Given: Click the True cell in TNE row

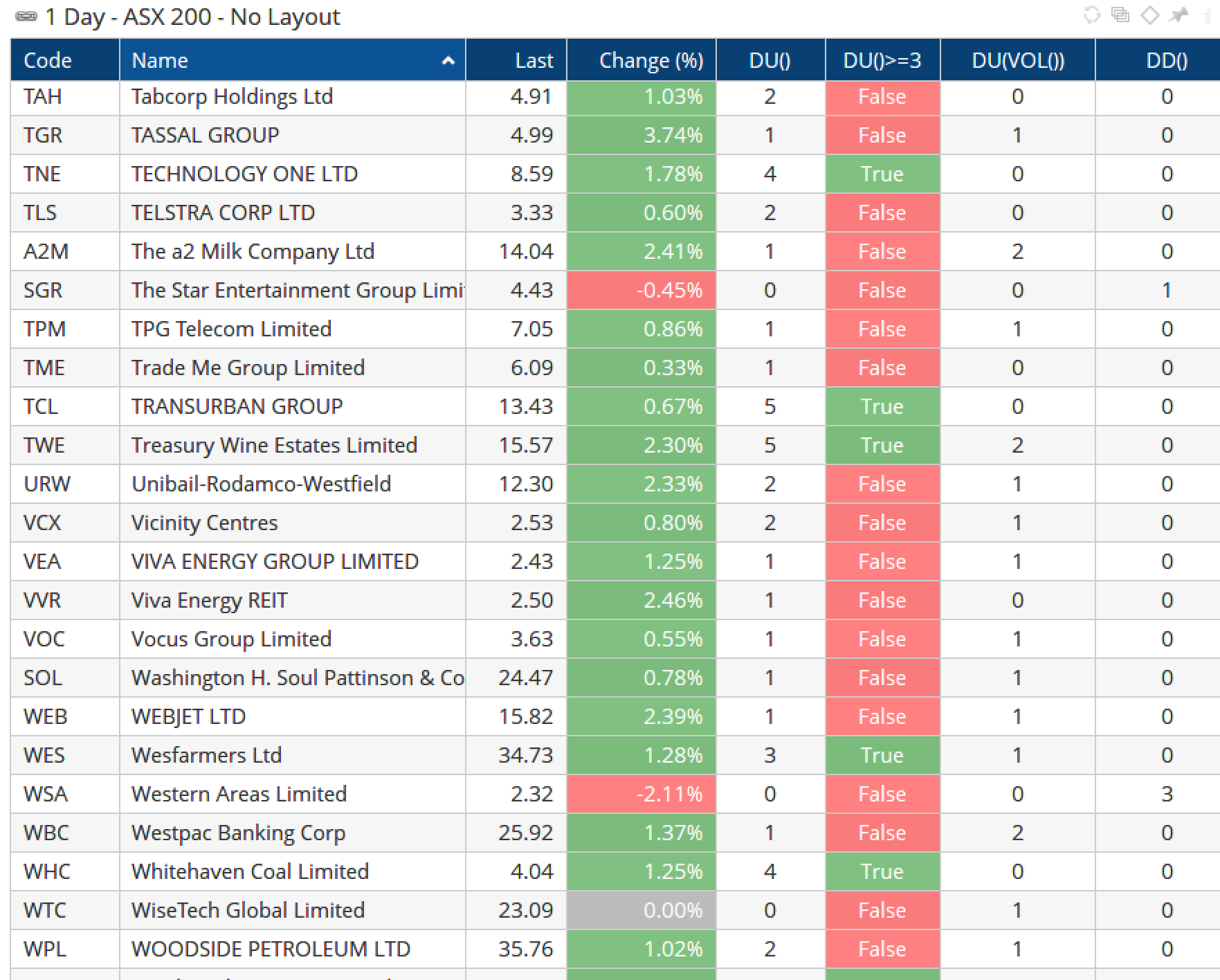Looking at the screenshot, I should coord(882,174).
